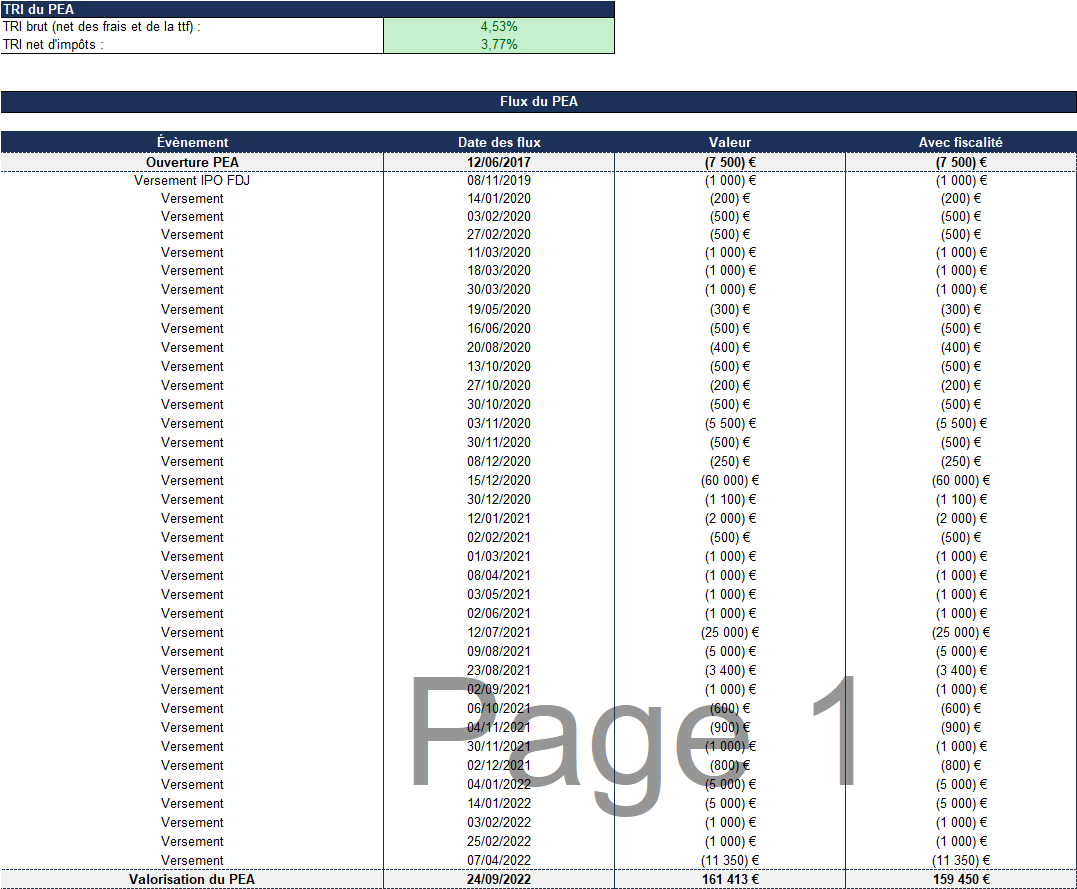Select the 159 450 € after-tax valuation cell
The width and height of the screenshot is (1077, 889).
point(960,879)
